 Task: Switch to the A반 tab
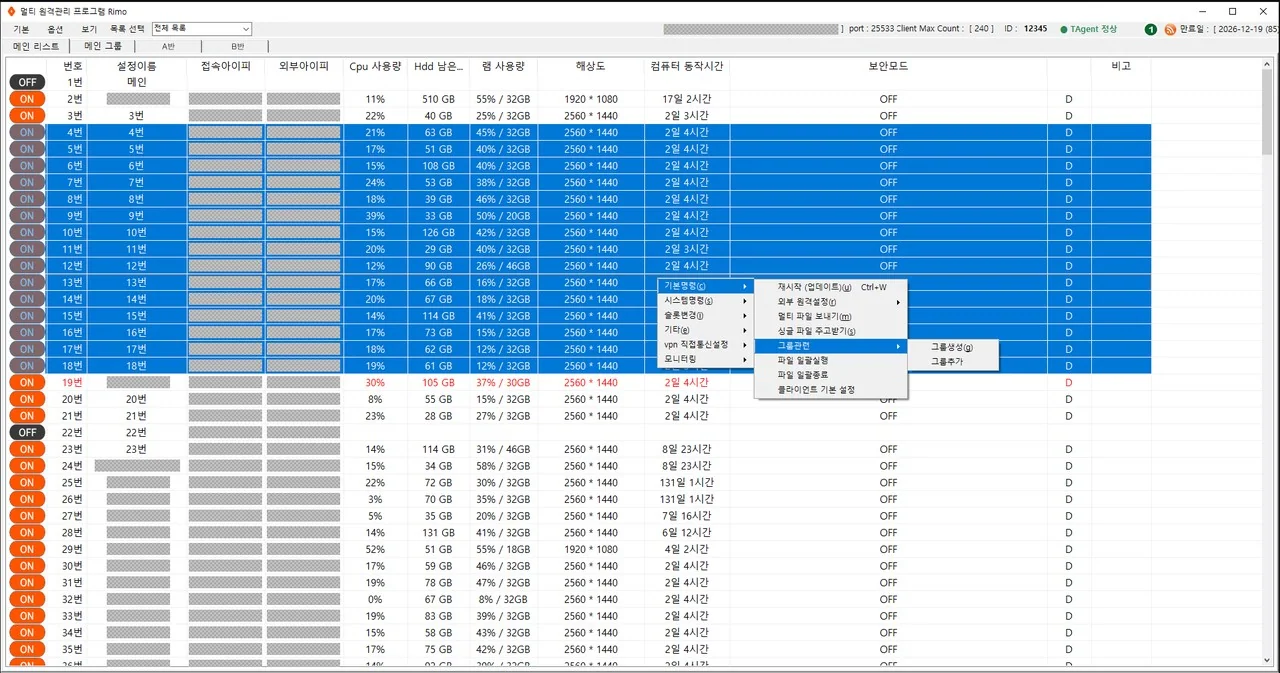168,46
